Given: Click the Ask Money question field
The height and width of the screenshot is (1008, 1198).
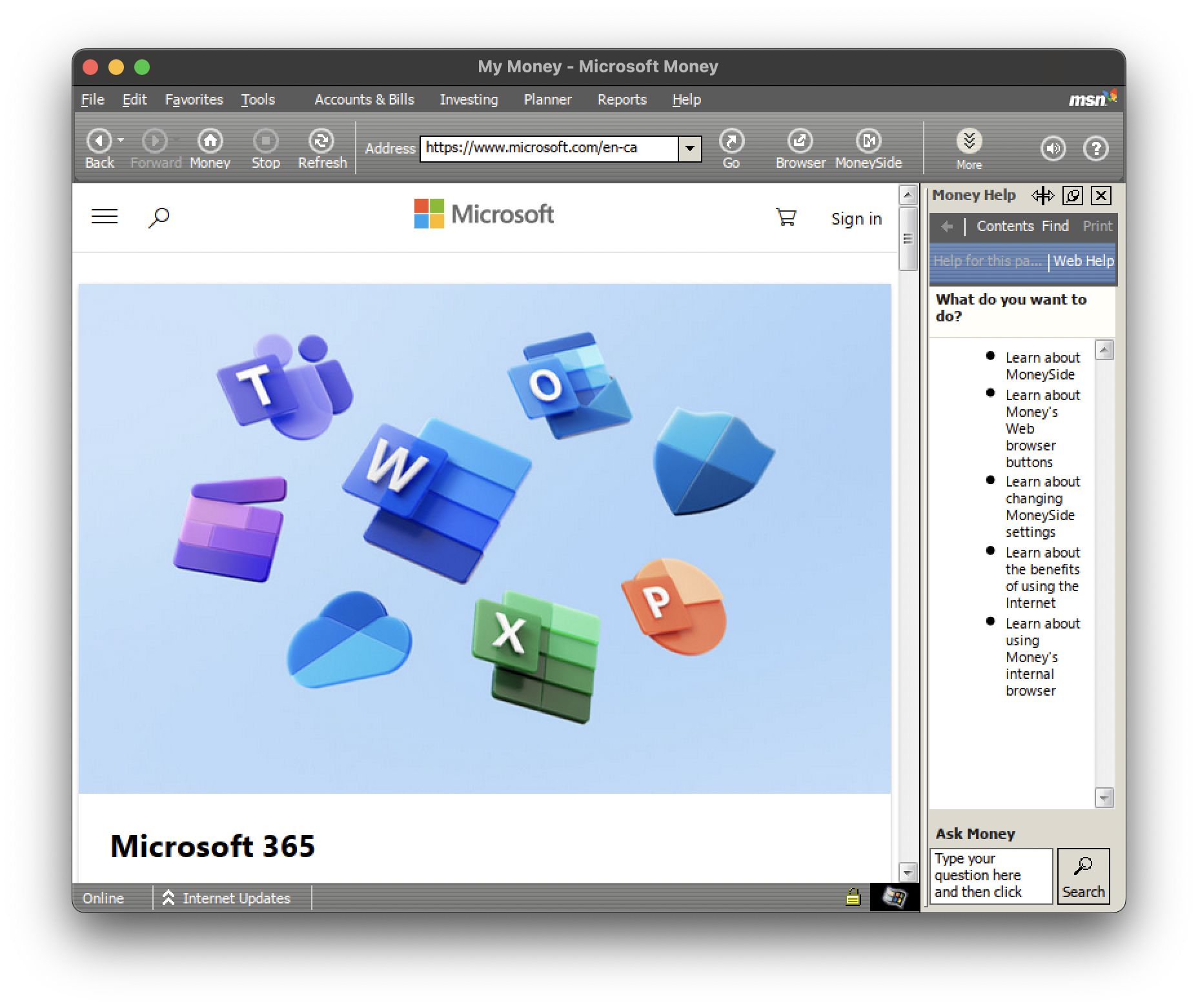Looking at the screenshot, I should 991,876.
